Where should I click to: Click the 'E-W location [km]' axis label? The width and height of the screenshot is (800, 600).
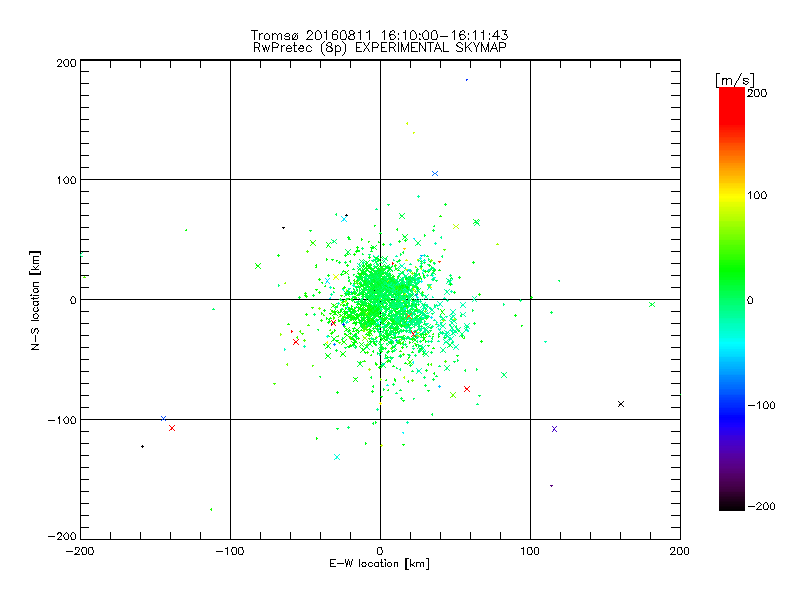click(379, 563)
